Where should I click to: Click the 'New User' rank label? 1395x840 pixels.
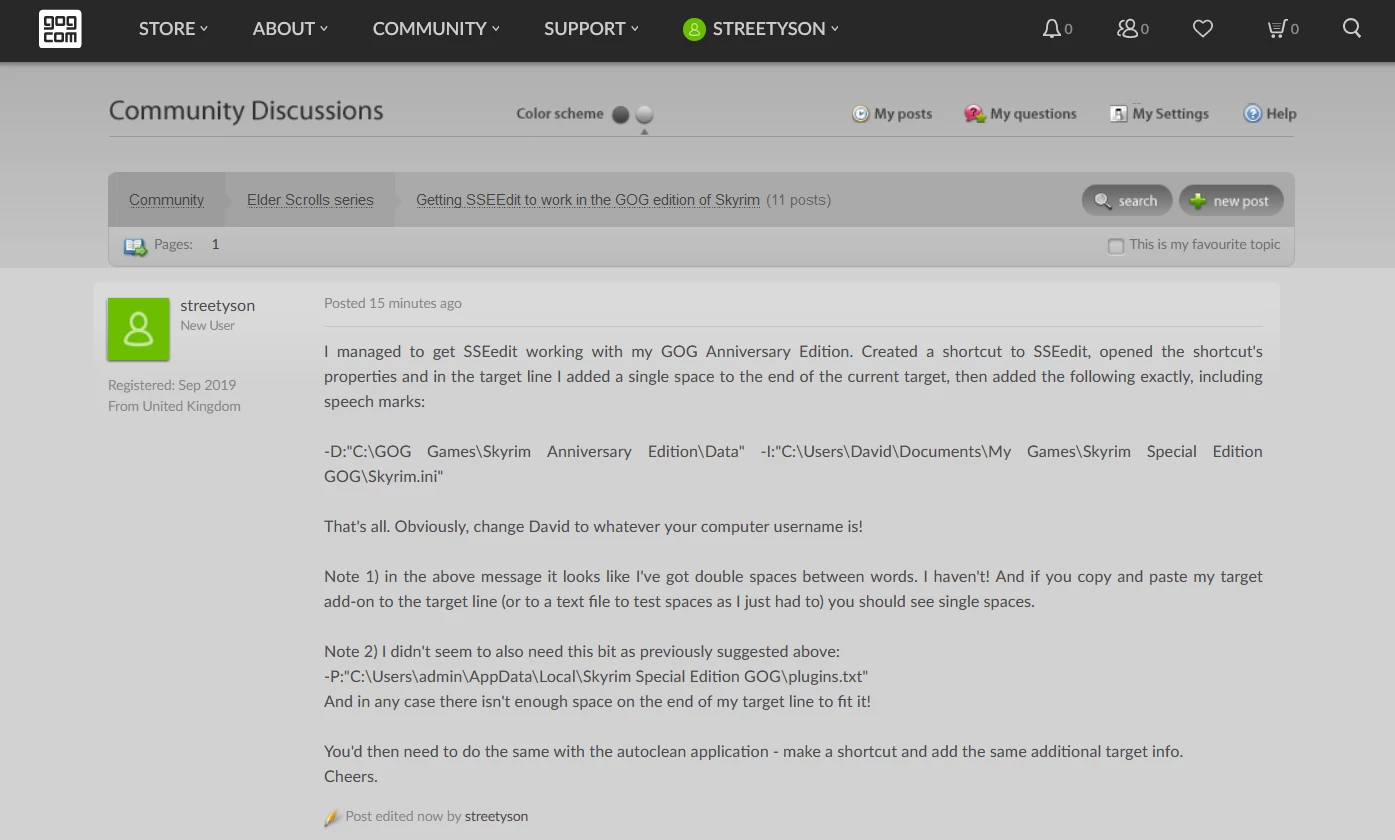pos(207,326)
